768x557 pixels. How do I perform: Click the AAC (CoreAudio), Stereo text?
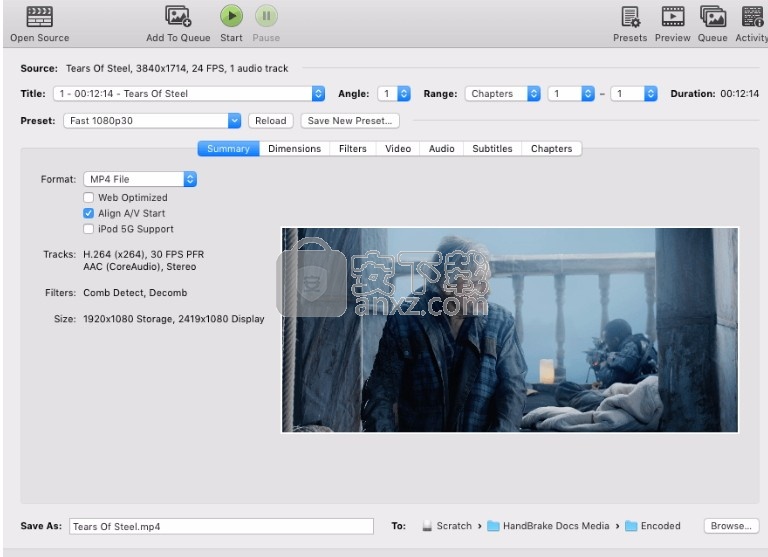[140, 266]
